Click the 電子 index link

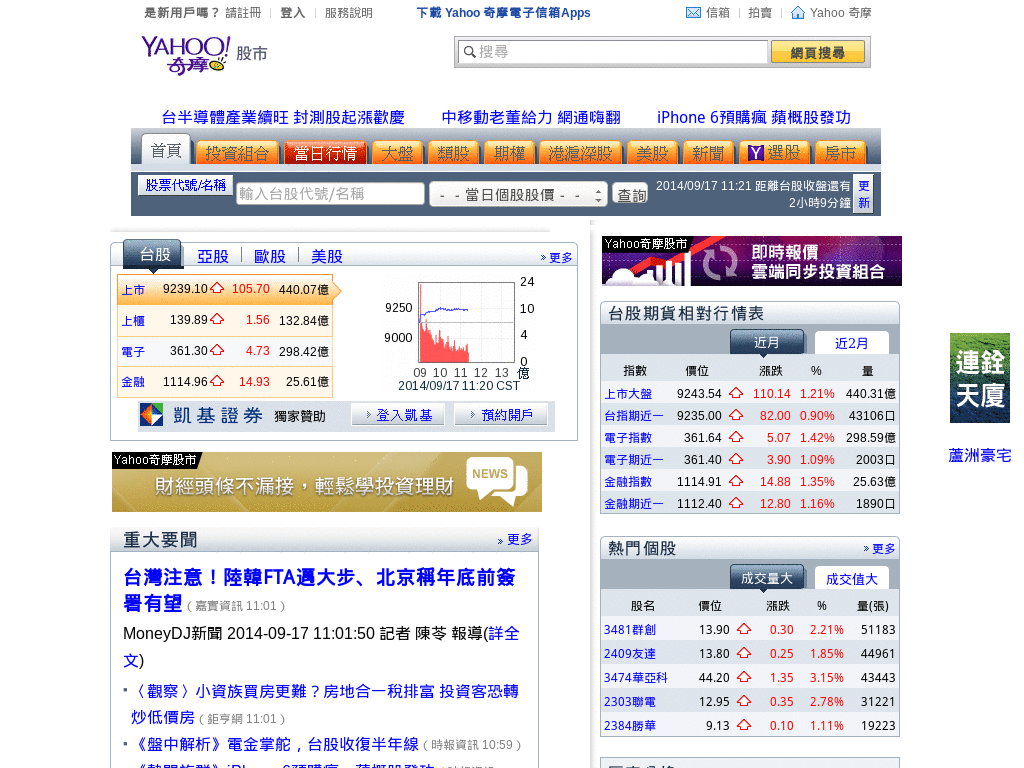(133, 351)
